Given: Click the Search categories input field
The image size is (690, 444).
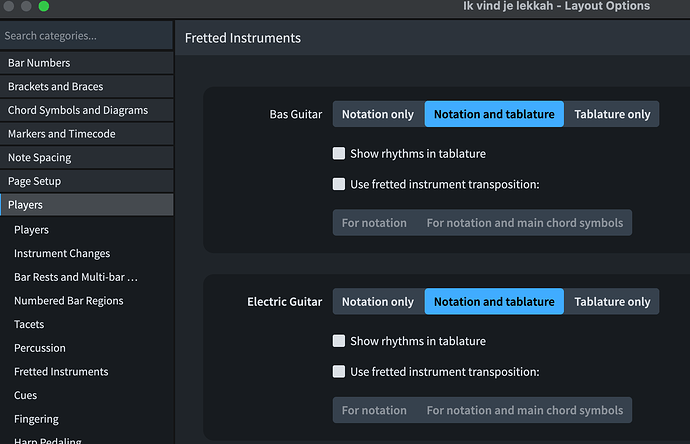Looking at the screenshot, I should 86,36.
